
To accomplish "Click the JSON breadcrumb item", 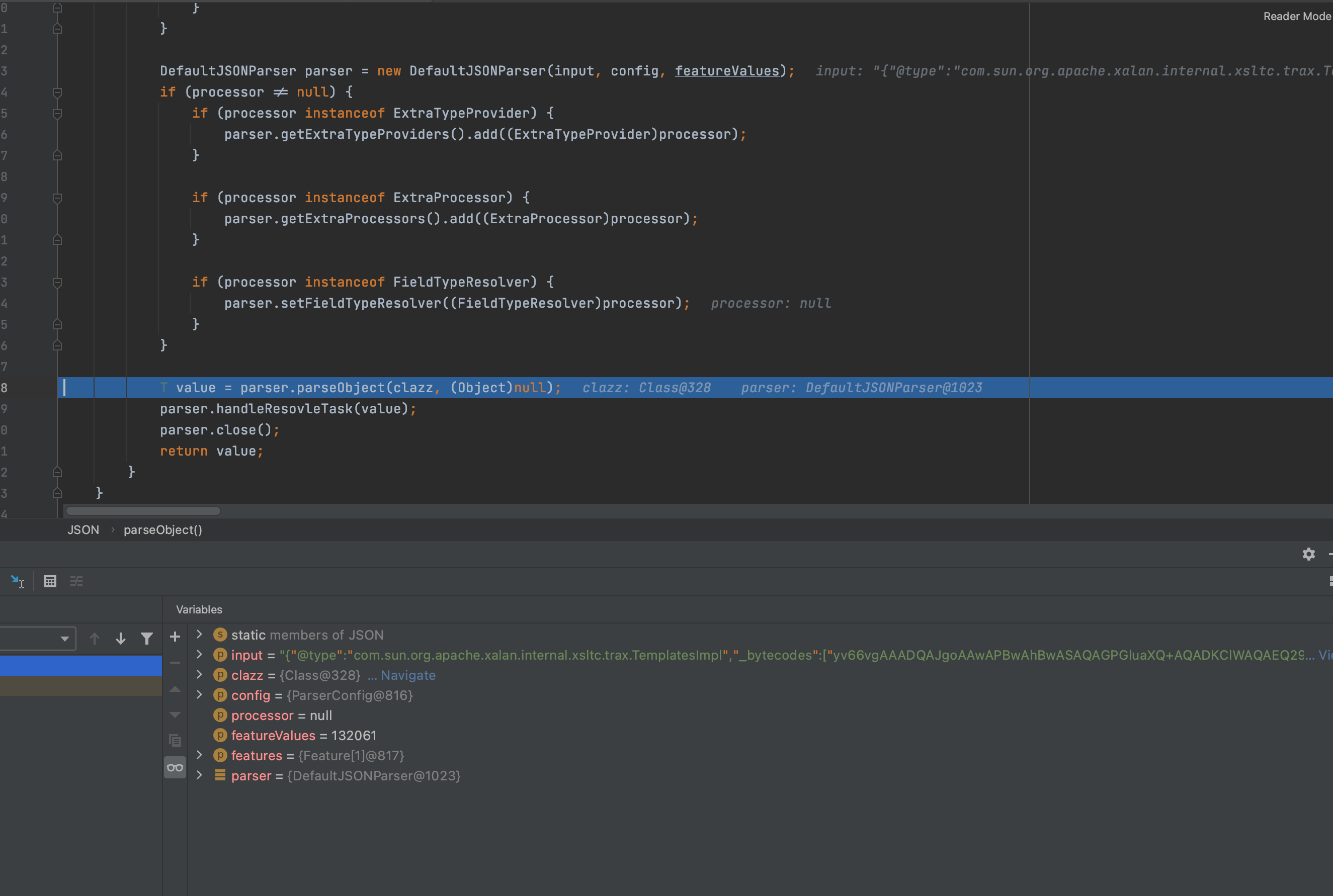I will (84, 530).
